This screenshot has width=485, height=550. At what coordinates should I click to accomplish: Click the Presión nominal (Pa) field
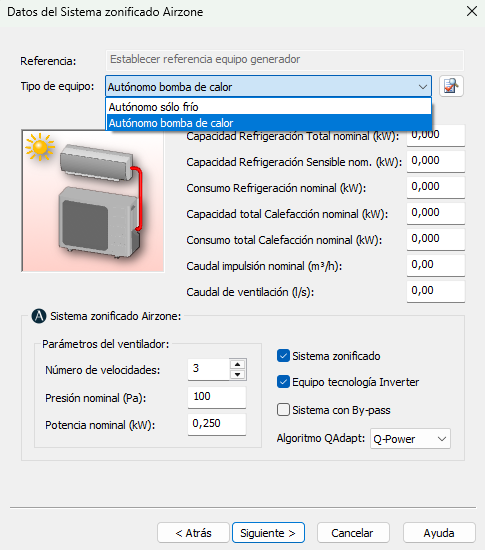[x=217, y=397]
